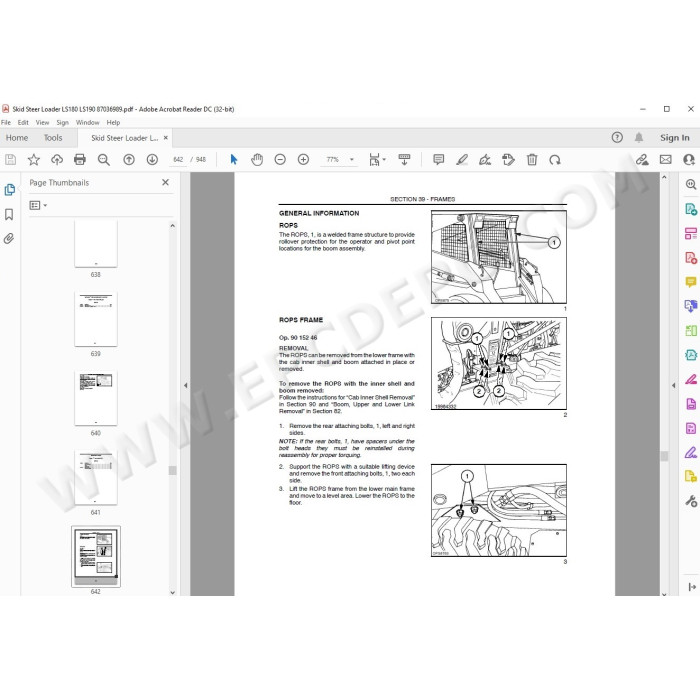Open fit page options icon
Image resolution: width=700 pixels, height=700 pixels.
point(377,159)
